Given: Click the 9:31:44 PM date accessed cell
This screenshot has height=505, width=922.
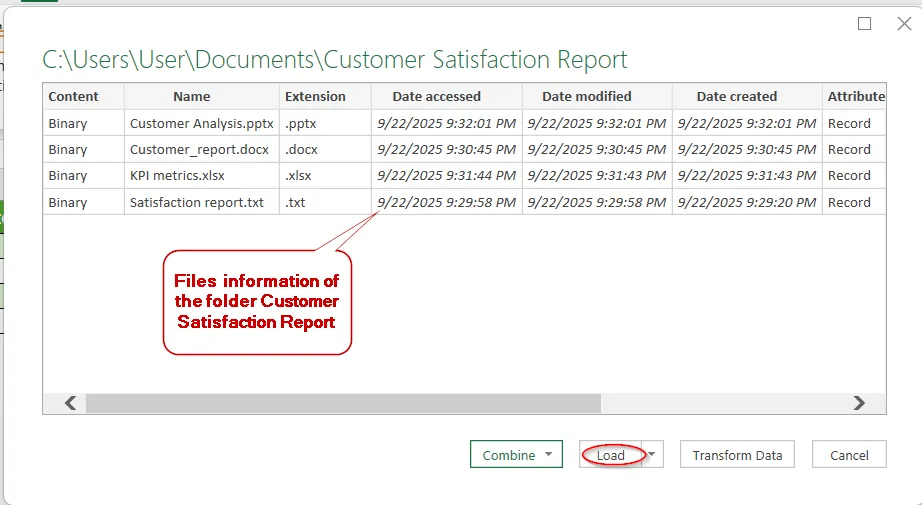Looking at the screenshot, I should (447, 175).
